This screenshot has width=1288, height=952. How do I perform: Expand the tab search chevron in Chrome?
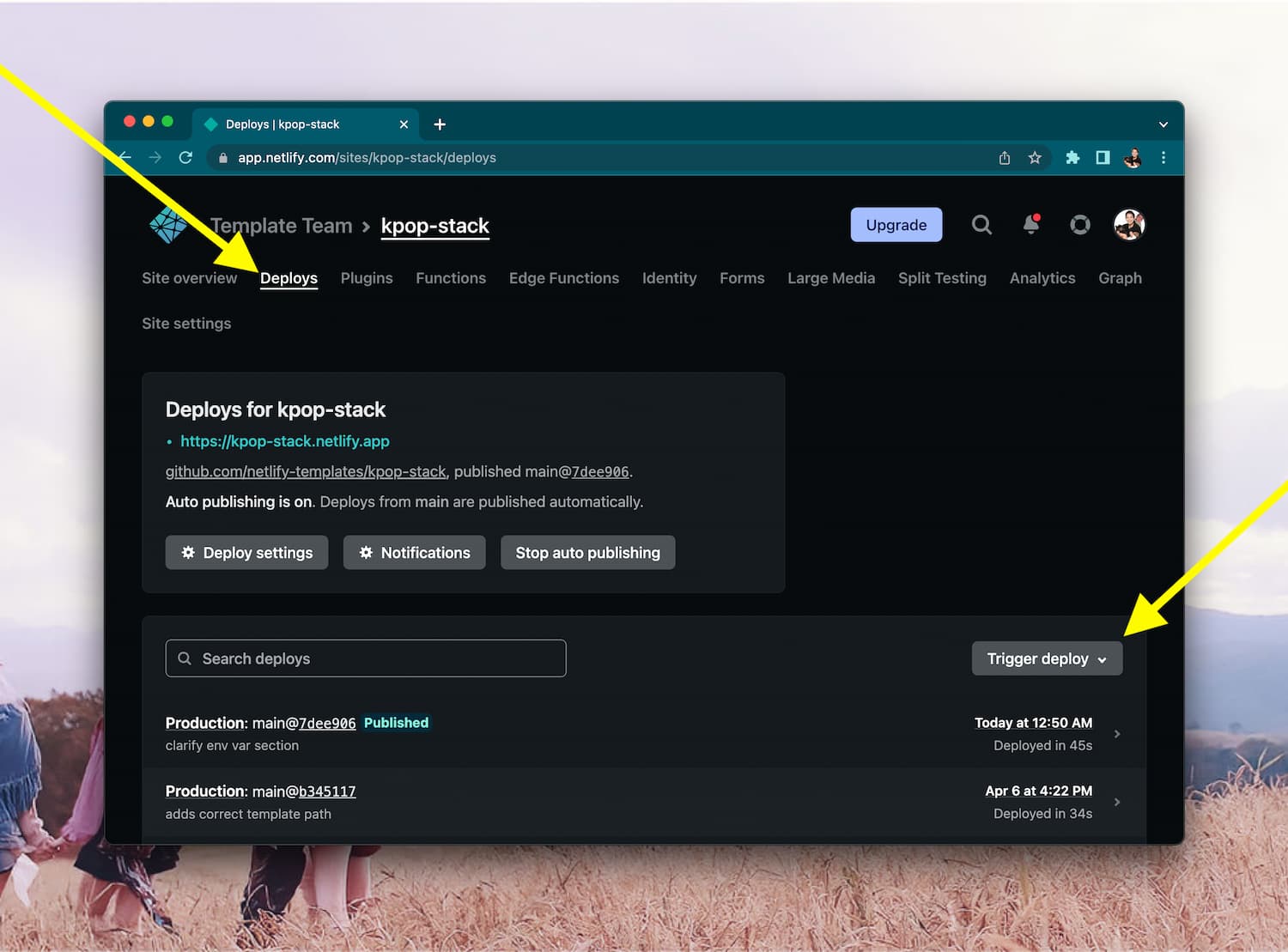[x=1163, y=124]
